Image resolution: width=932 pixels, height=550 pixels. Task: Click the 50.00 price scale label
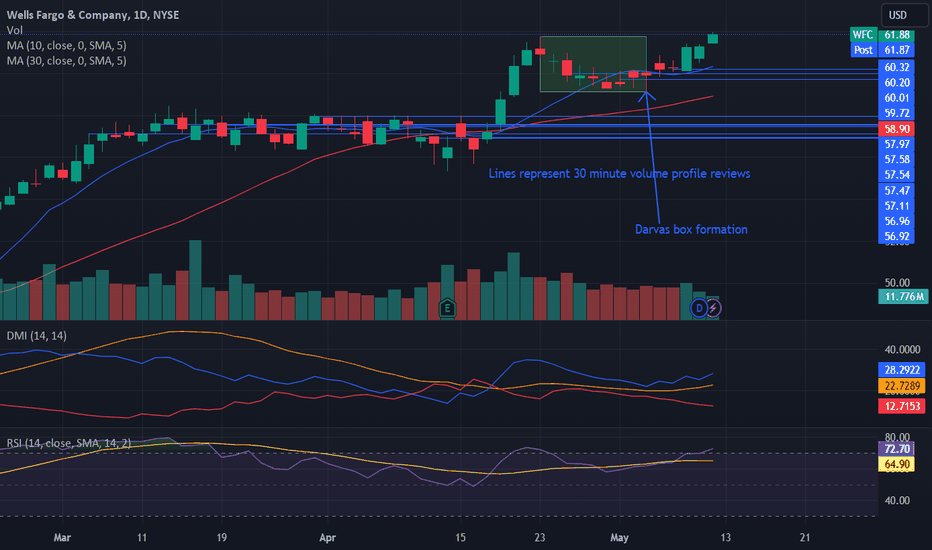(897, 282)
